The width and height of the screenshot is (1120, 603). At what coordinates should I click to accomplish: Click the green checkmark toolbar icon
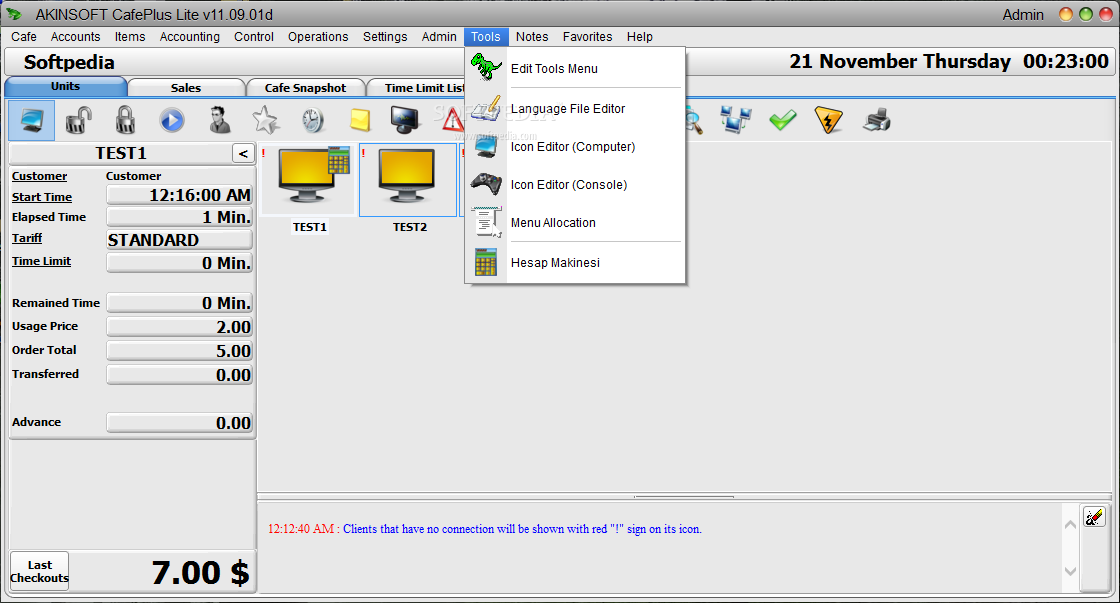[783, 120]
